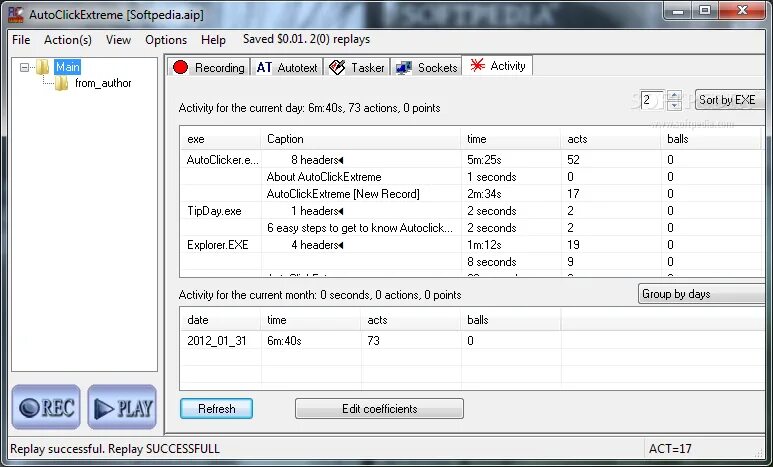773x467 pixels.
Task: Start recording with the REC button
Action: (46, 407)
